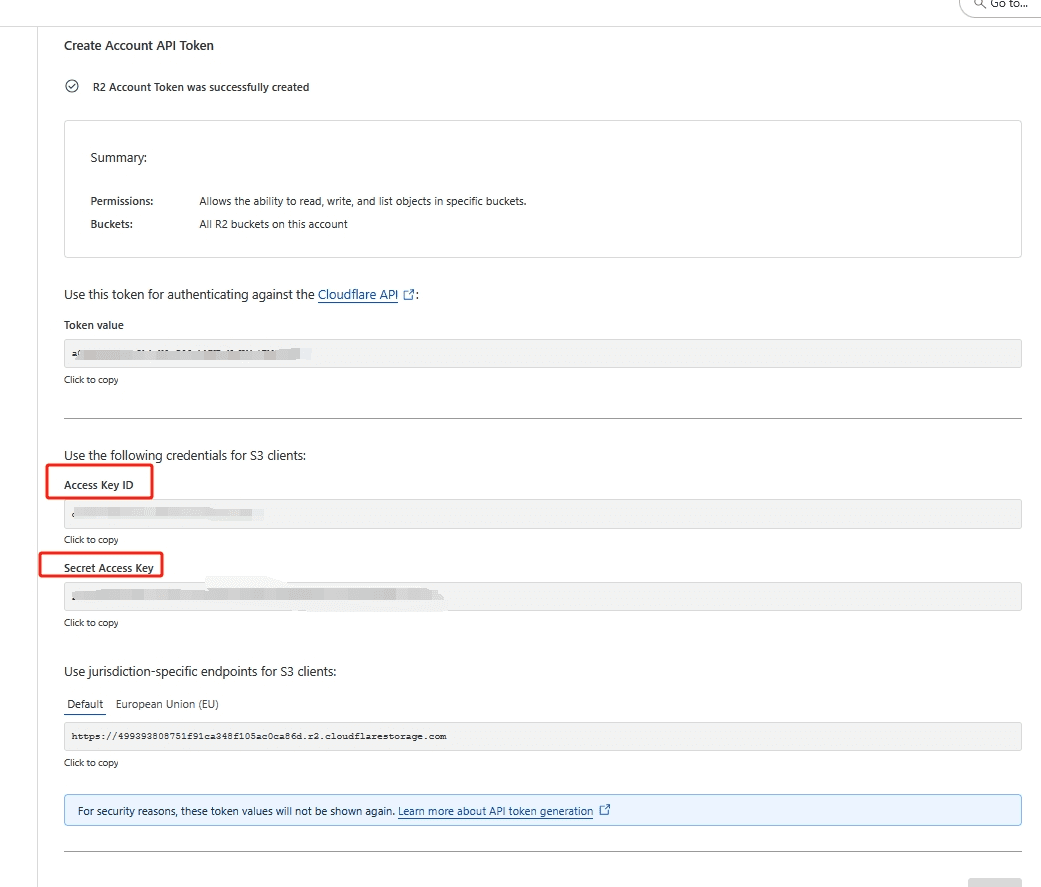This screenshot has height=887, width=1041.
Task: Click the Token value field
Action: (542, 354)
